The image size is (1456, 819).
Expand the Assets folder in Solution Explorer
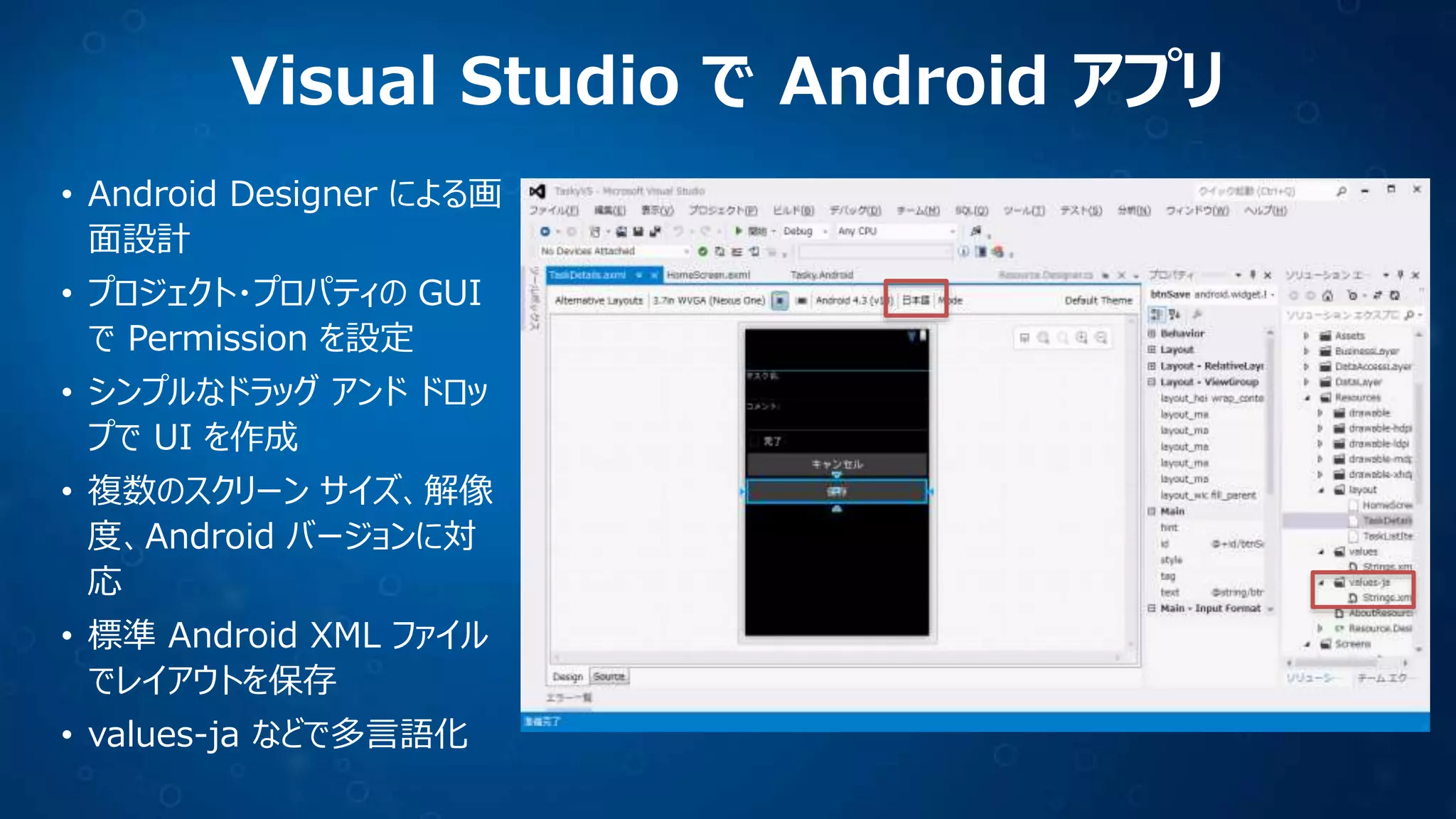pos(1306,336)
